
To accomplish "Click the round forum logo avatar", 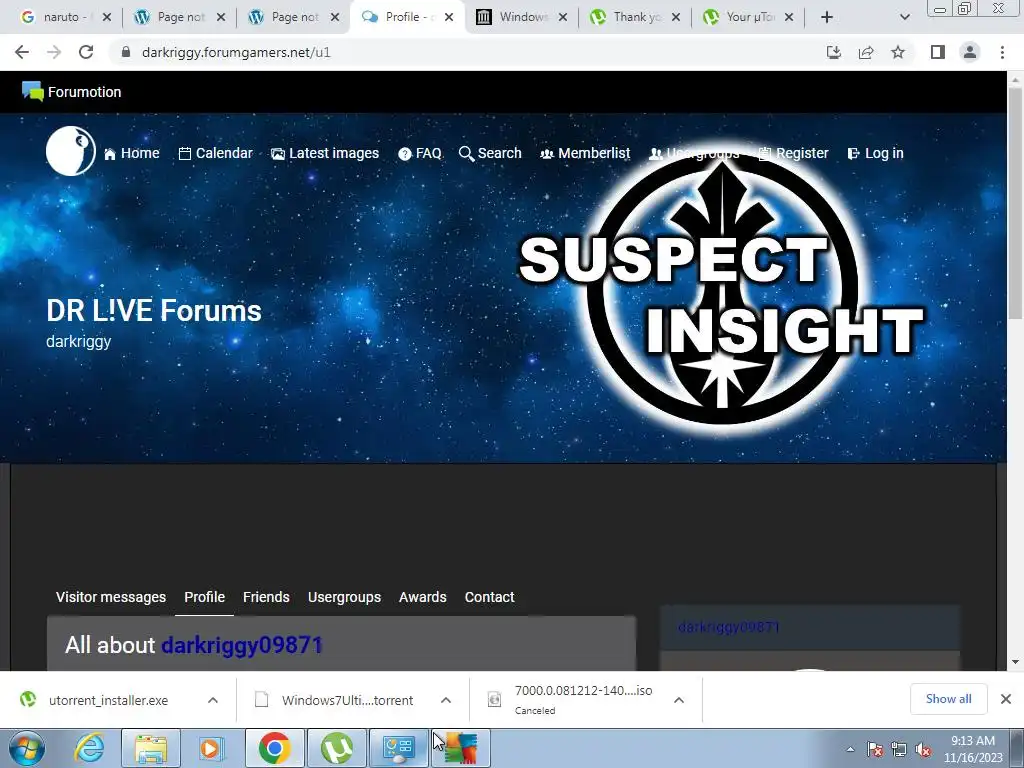I will click(x=71, y=151).
